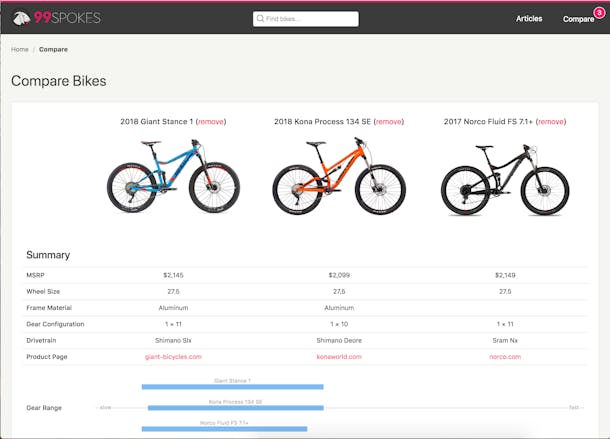Click the Kona Process 134 SE gear range bar
610x439 pixels.
pos(236,407)
